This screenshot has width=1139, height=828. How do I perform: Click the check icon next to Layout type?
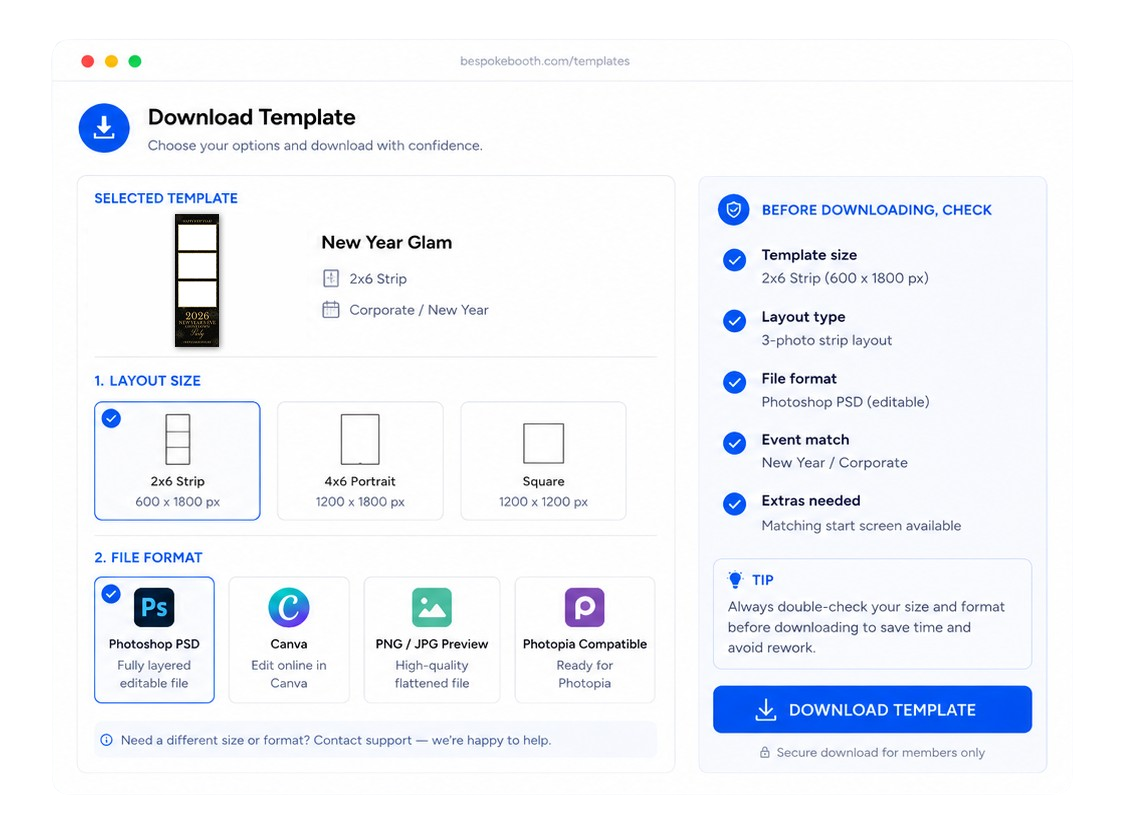734,321
